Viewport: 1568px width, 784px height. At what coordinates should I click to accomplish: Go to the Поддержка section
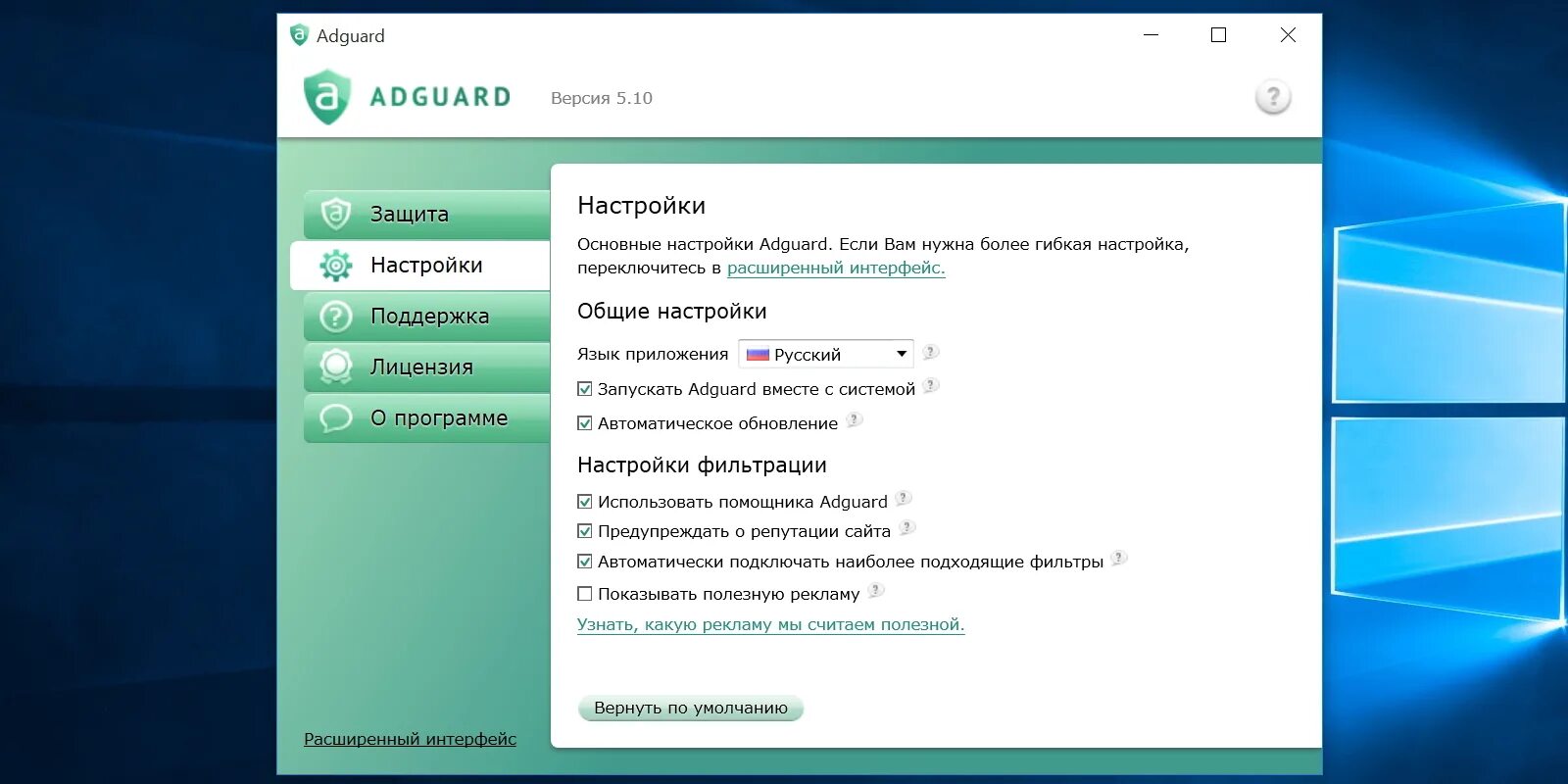[426, 316]
